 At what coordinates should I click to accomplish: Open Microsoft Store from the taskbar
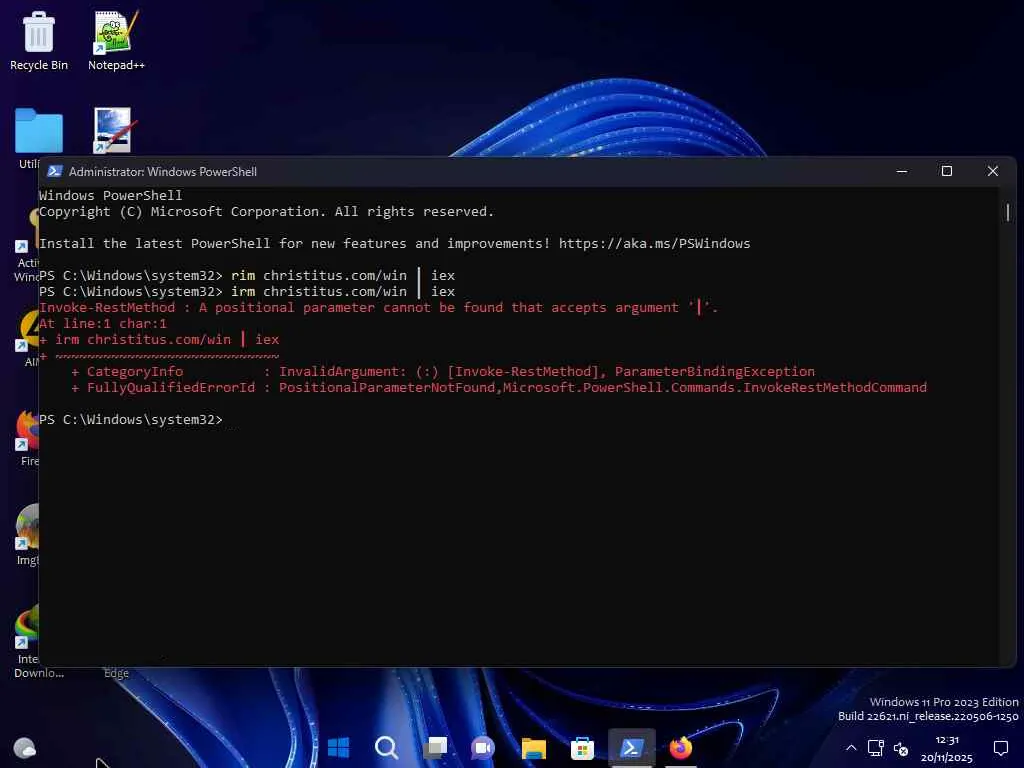tap(582, 748)
